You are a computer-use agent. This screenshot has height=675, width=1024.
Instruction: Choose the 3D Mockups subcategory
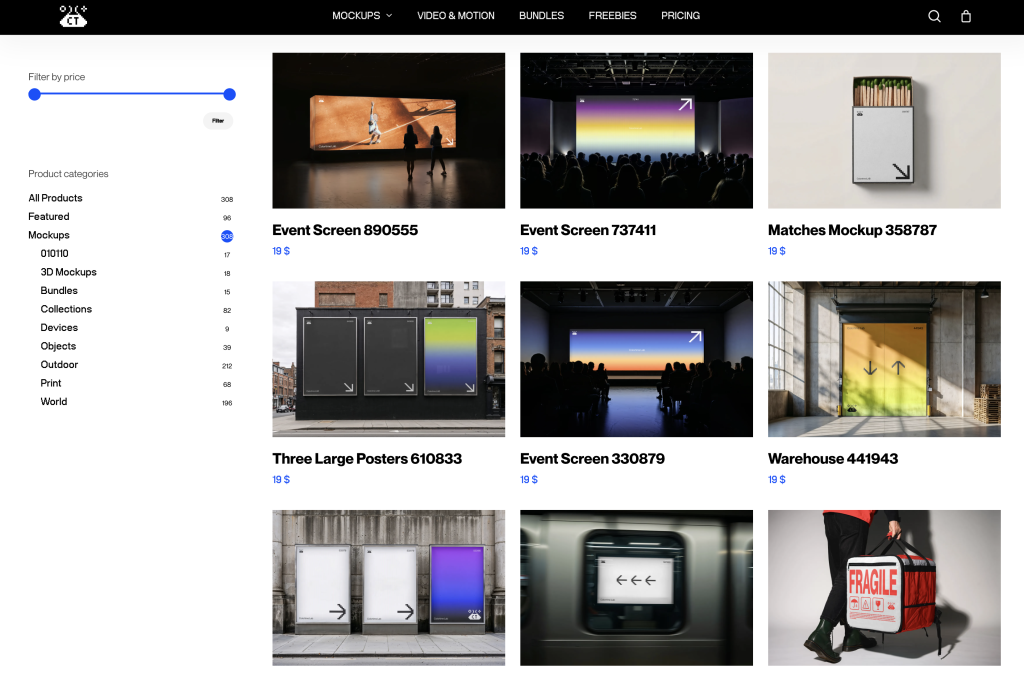coord(68,272)
